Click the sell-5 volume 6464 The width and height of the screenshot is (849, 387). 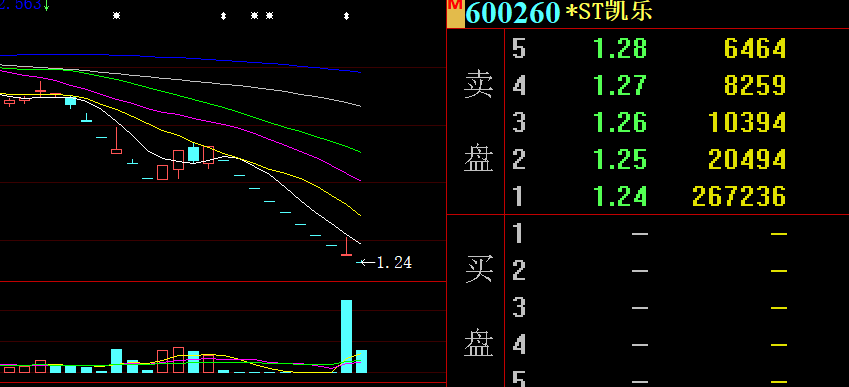pyautogui.click(x=755, y=49)
